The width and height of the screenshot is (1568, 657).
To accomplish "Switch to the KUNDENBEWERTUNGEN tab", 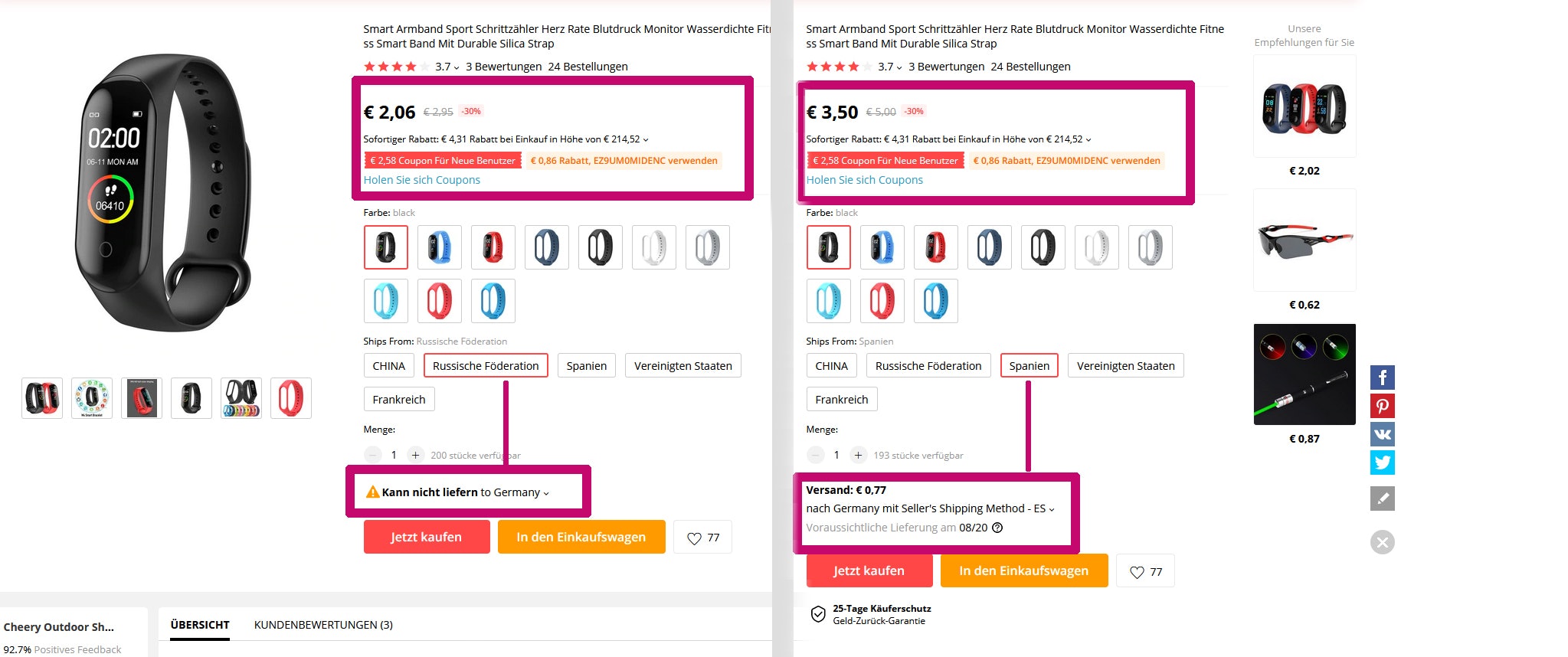I will (323, 624).
